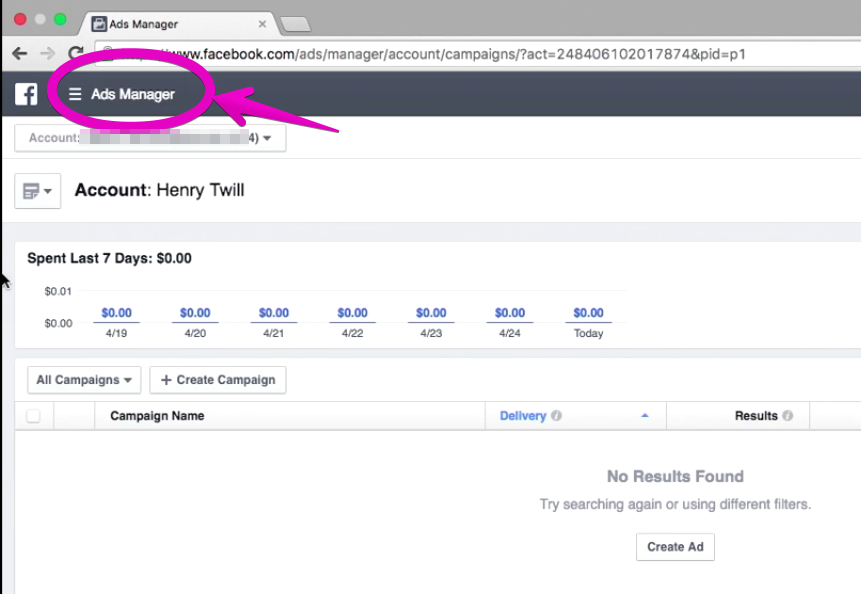Click $0.00 spend for 4/22

pyautogui.click(x=353, y=313)
